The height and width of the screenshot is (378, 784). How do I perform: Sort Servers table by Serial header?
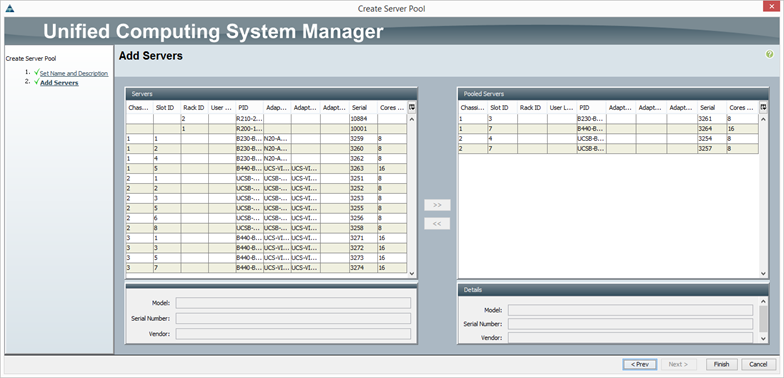pyautogui.click(x=364, y=108)
